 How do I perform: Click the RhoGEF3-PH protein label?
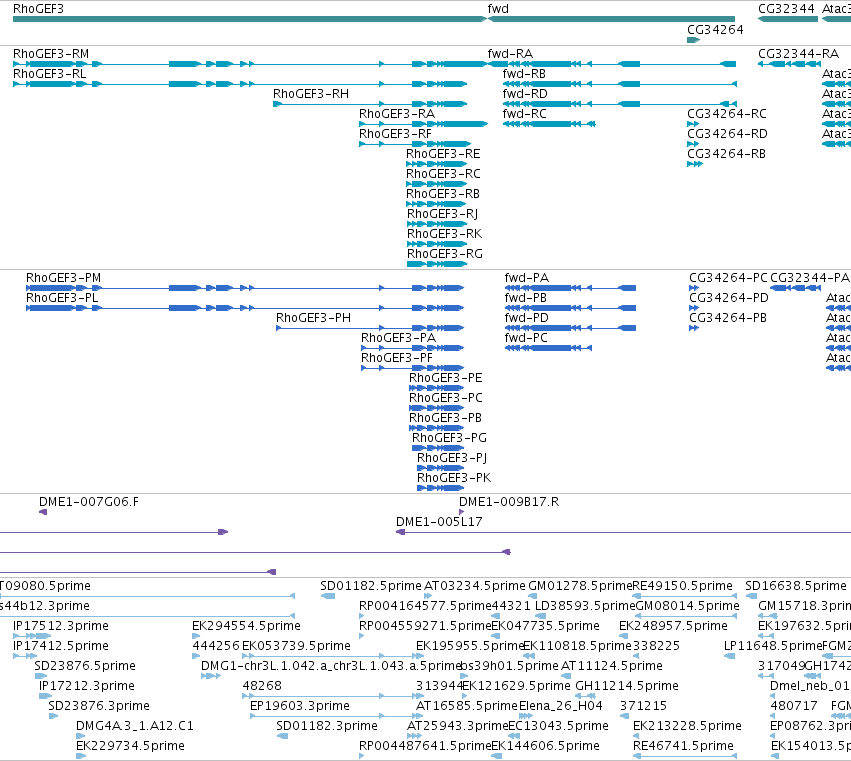point(313,318)
